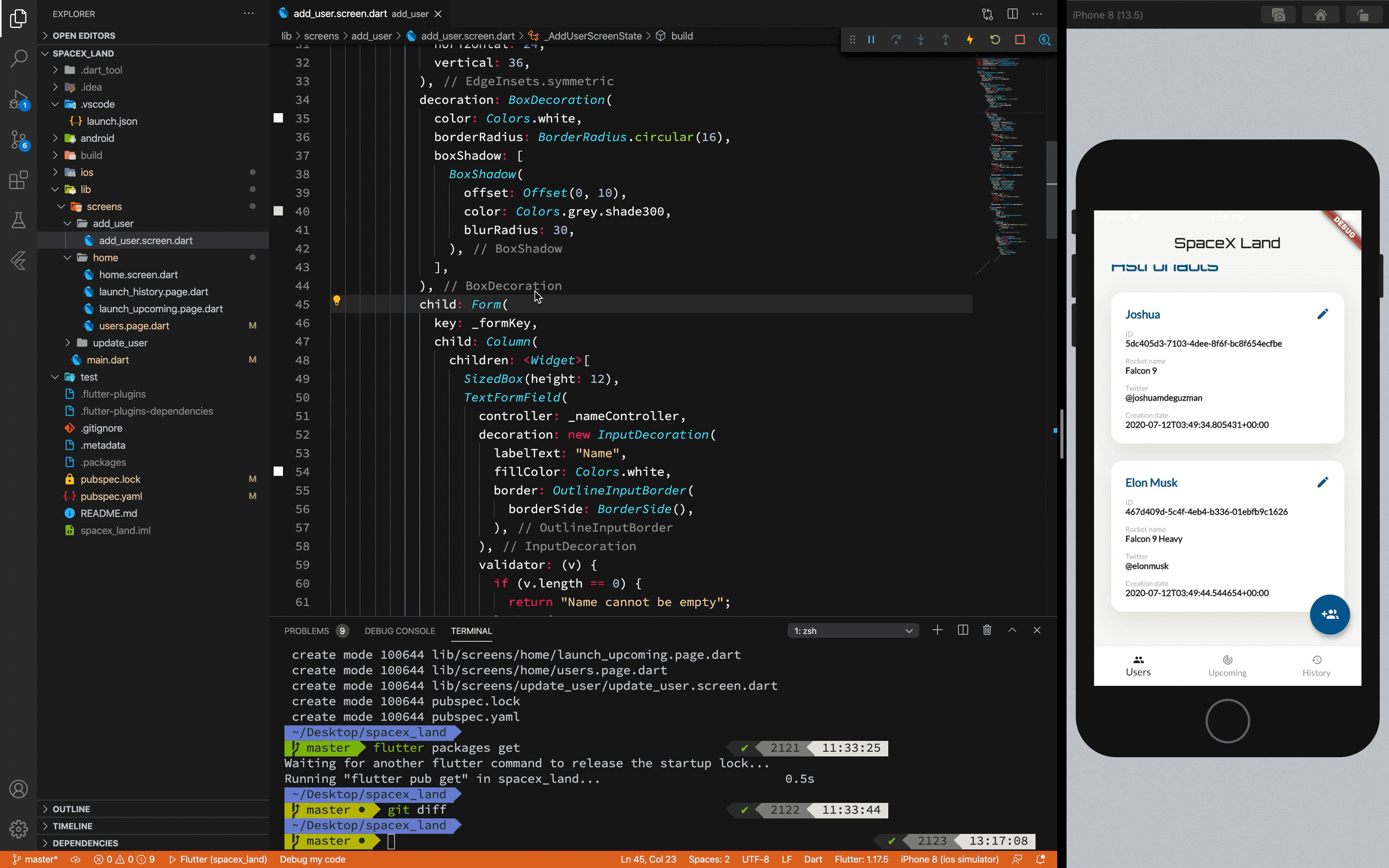Open the Manage gear icon
This screenshot has height=868, width=1389.
(18, 829)
